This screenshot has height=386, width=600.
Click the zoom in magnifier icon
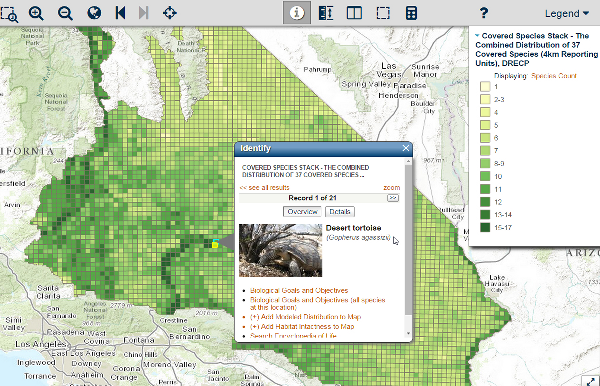(36, 13)
